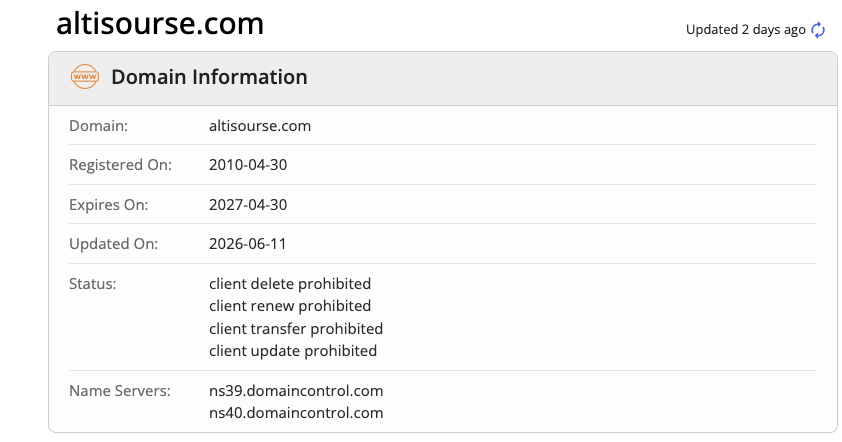Click the Domain Information panel title
Screen dimensions: 842x442
click(x=209, y=77)
